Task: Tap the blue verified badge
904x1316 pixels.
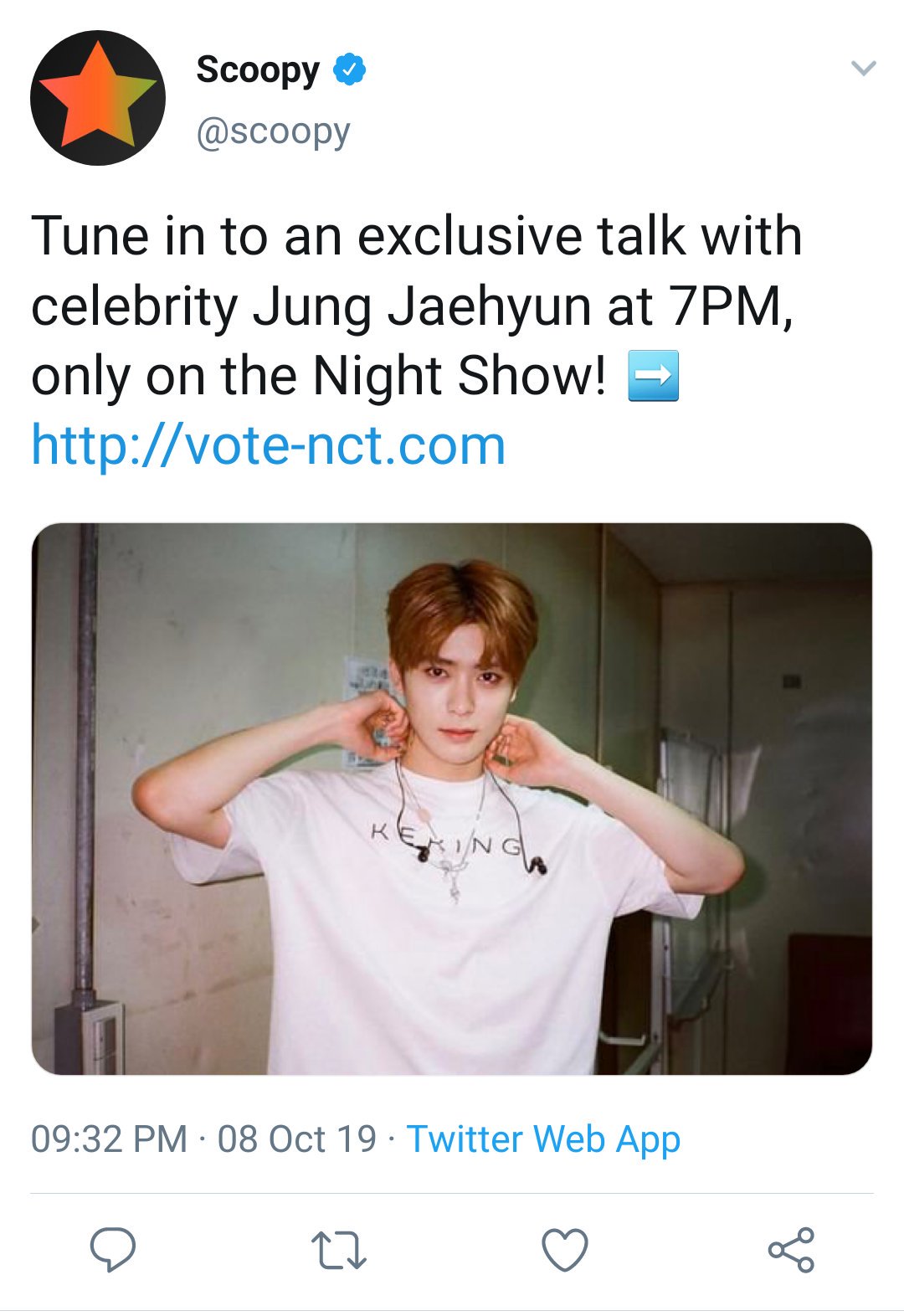Action: pyautogui.click(x=350, y=69)
